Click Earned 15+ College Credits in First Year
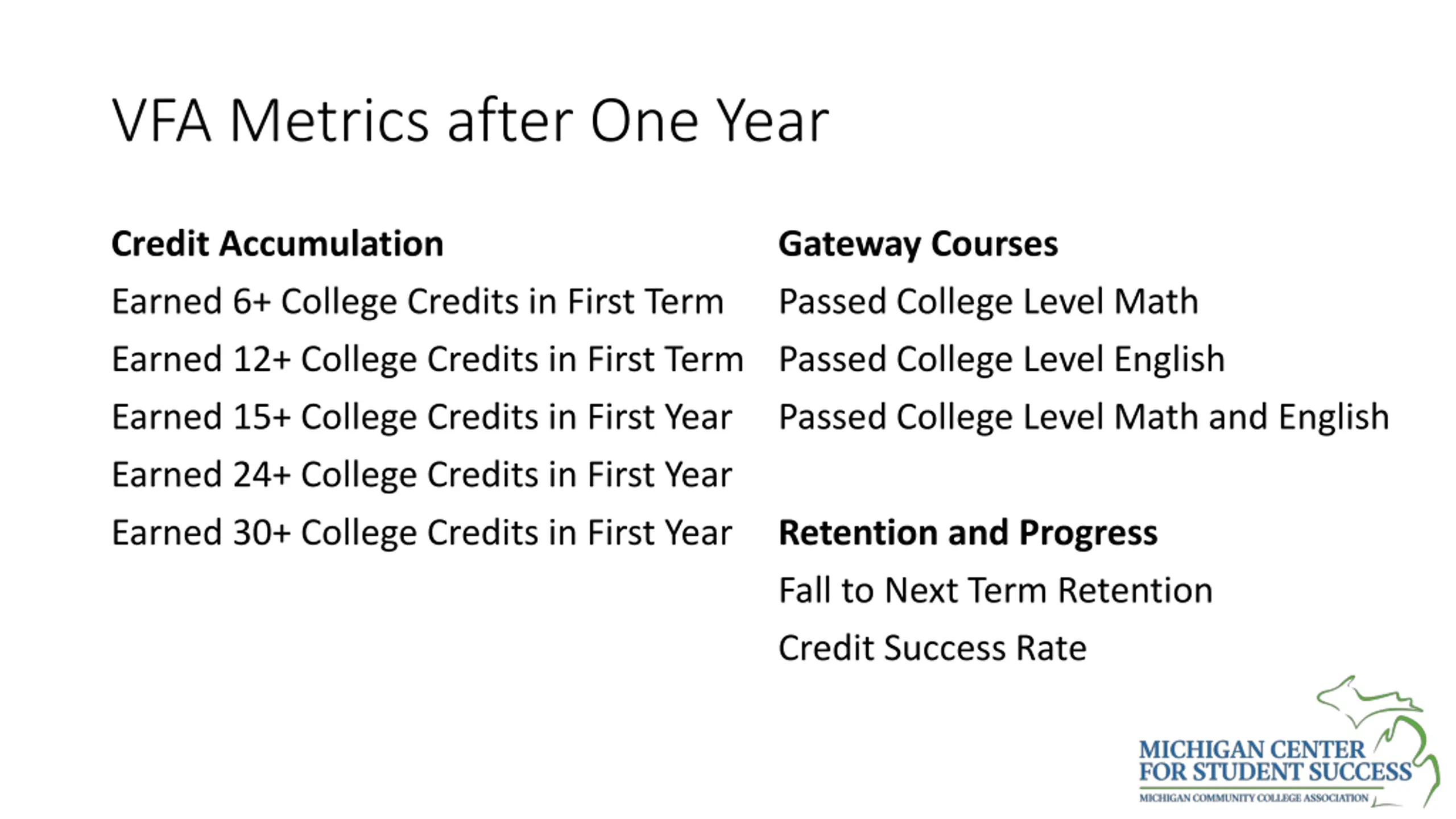Viewport: 1456px width, 819px height. (421, 417)
